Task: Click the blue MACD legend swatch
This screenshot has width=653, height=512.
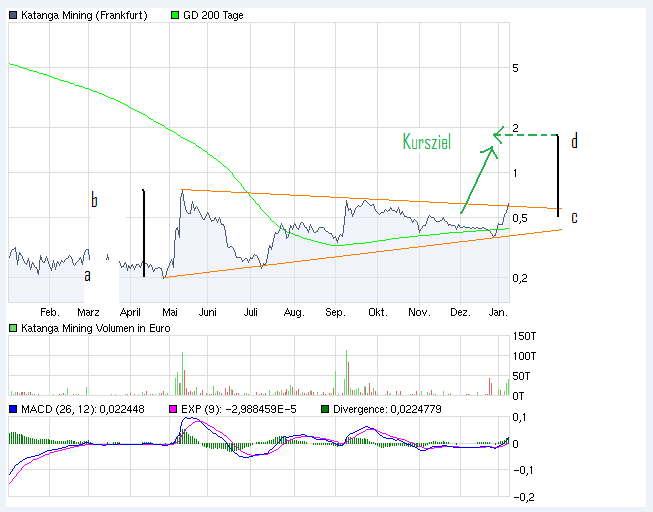Action: pos(13,410)
